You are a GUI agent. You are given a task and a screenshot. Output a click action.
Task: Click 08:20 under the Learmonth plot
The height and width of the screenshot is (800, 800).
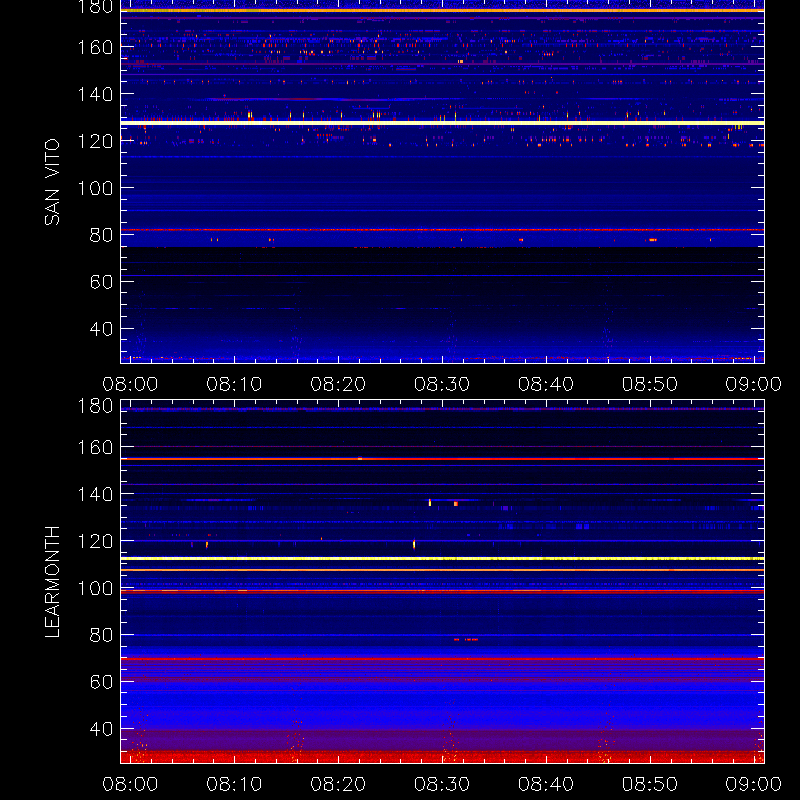(x=338, y=784)
